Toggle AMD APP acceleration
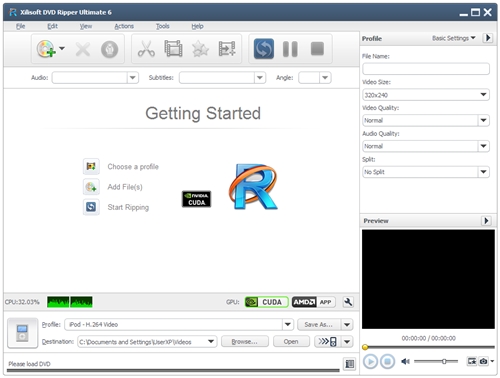Viewport: 500px width, 378px height. (313, 302)
